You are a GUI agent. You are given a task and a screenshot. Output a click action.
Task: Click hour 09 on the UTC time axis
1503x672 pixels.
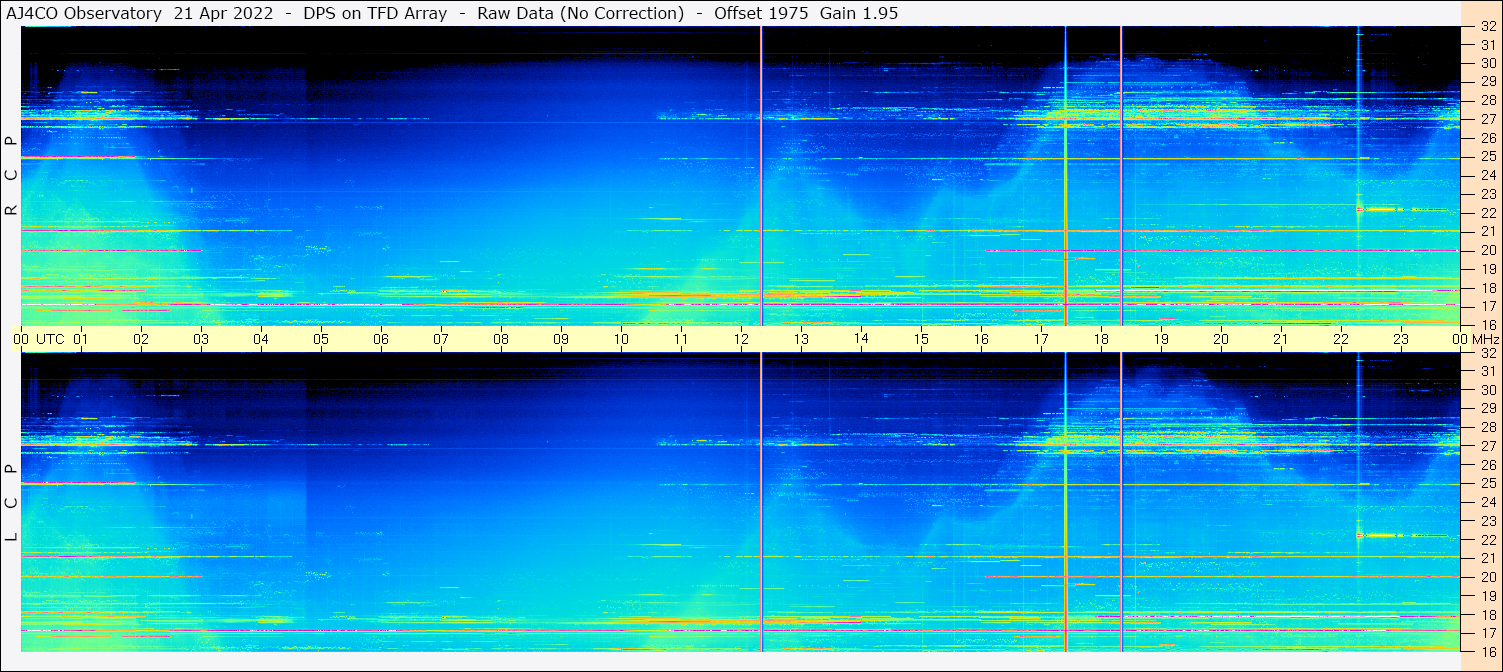point(561,339)
